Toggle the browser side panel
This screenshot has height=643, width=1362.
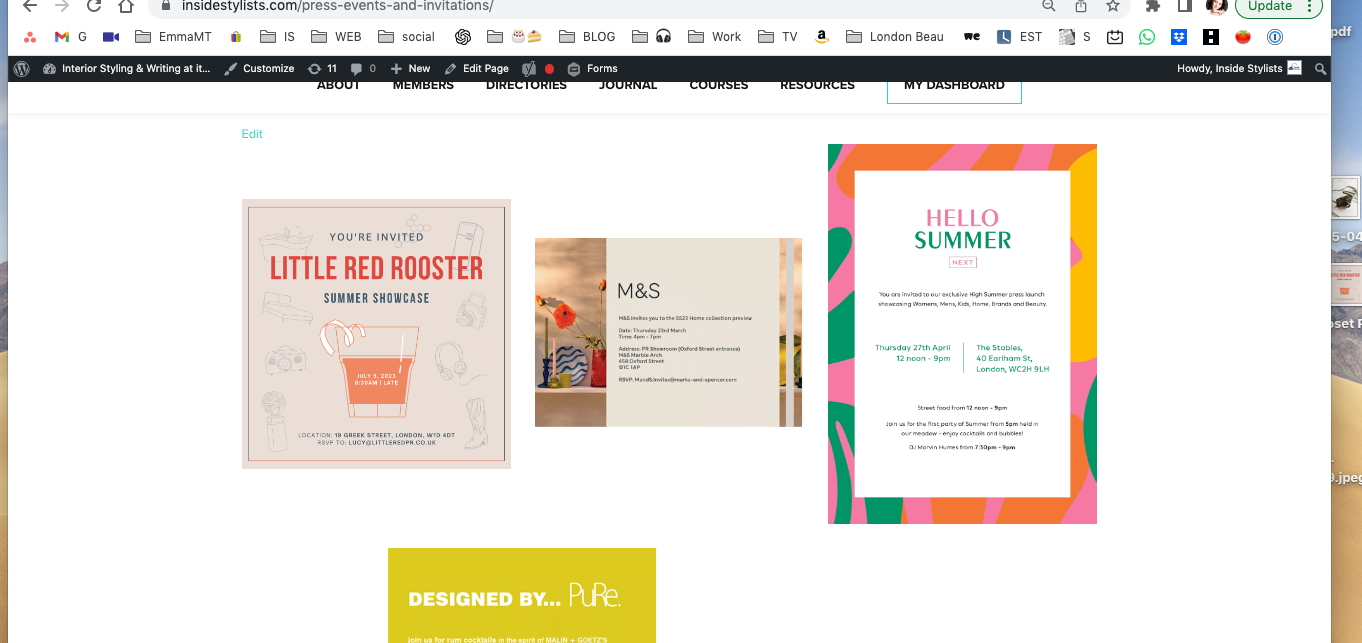[1184, 6]
